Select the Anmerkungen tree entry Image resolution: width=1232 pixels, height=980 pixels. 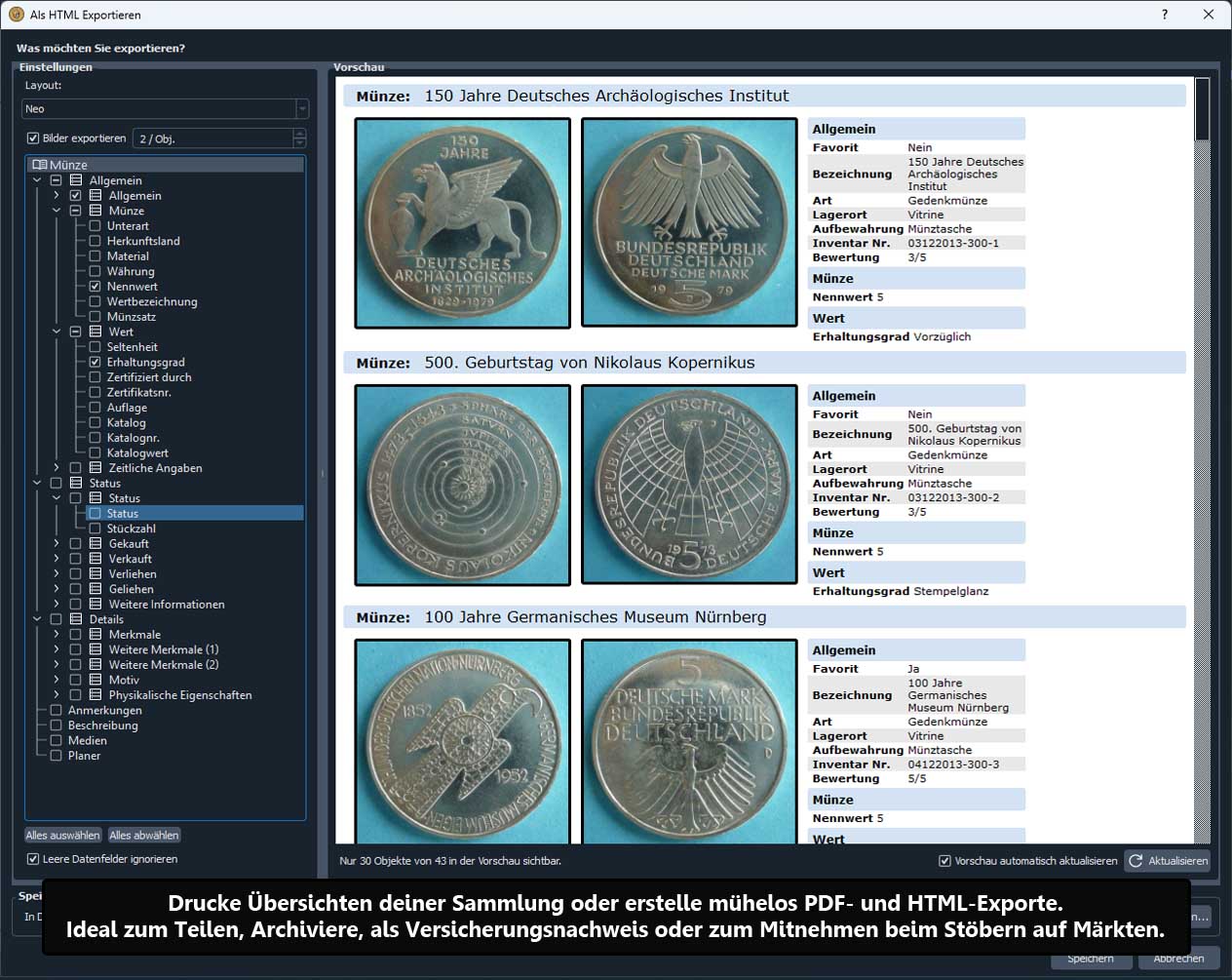(104, 711)
